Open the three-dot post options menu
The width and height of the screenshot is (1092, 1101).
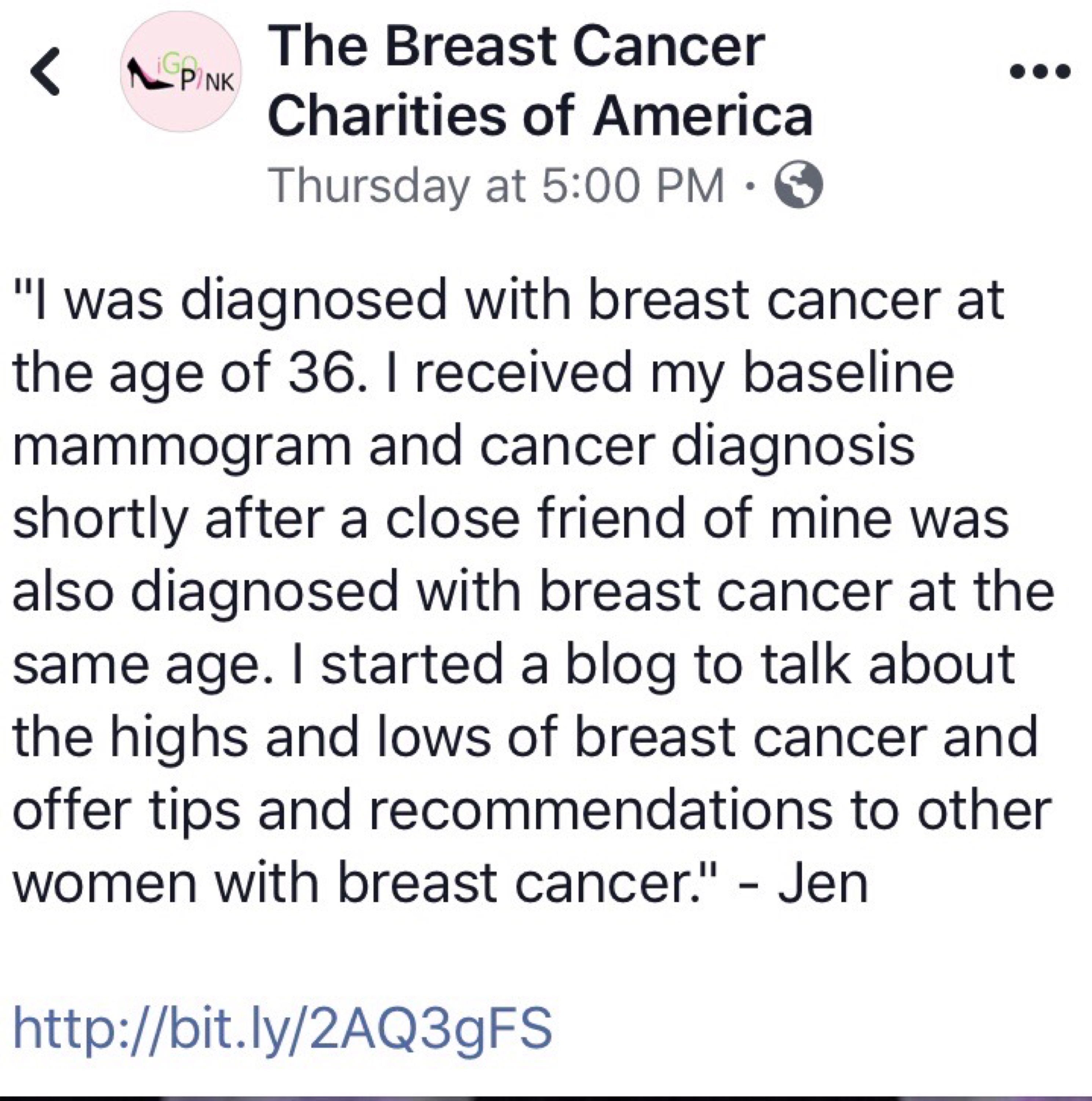tap(1040, 72)
